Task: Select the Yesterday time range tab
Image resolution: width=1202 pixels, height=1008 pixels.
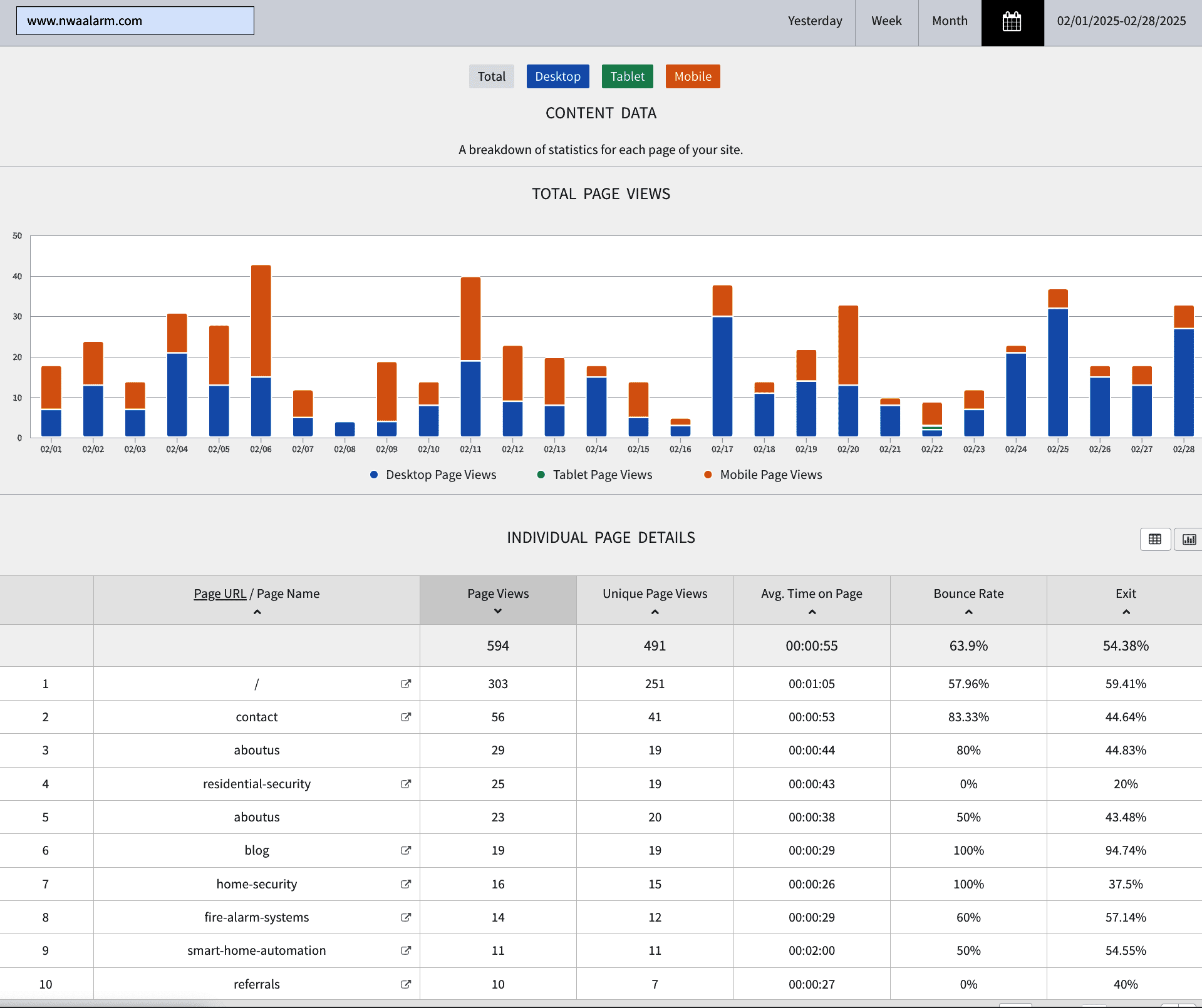Action: point(814,21)
